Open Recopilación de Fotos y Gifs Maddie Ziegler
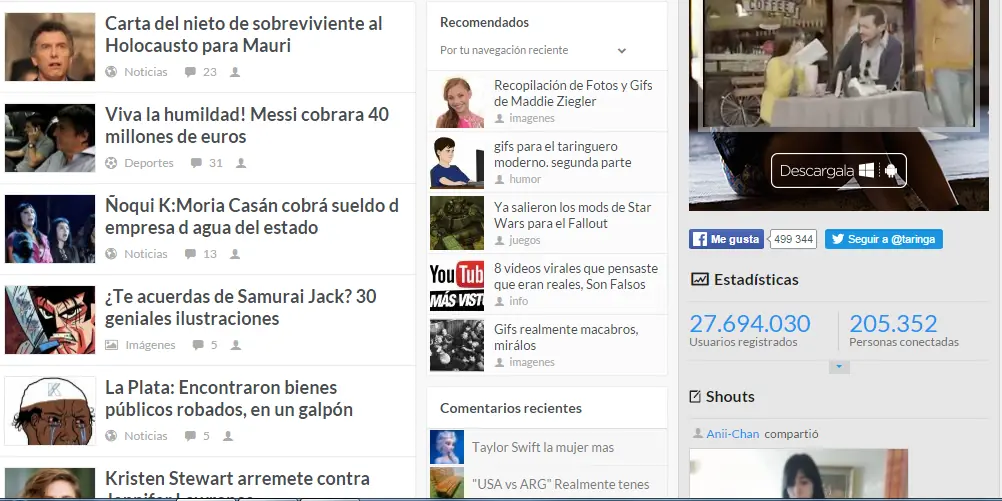The width and height of the screenshot is (1002, 501). [x=573, y=93]
